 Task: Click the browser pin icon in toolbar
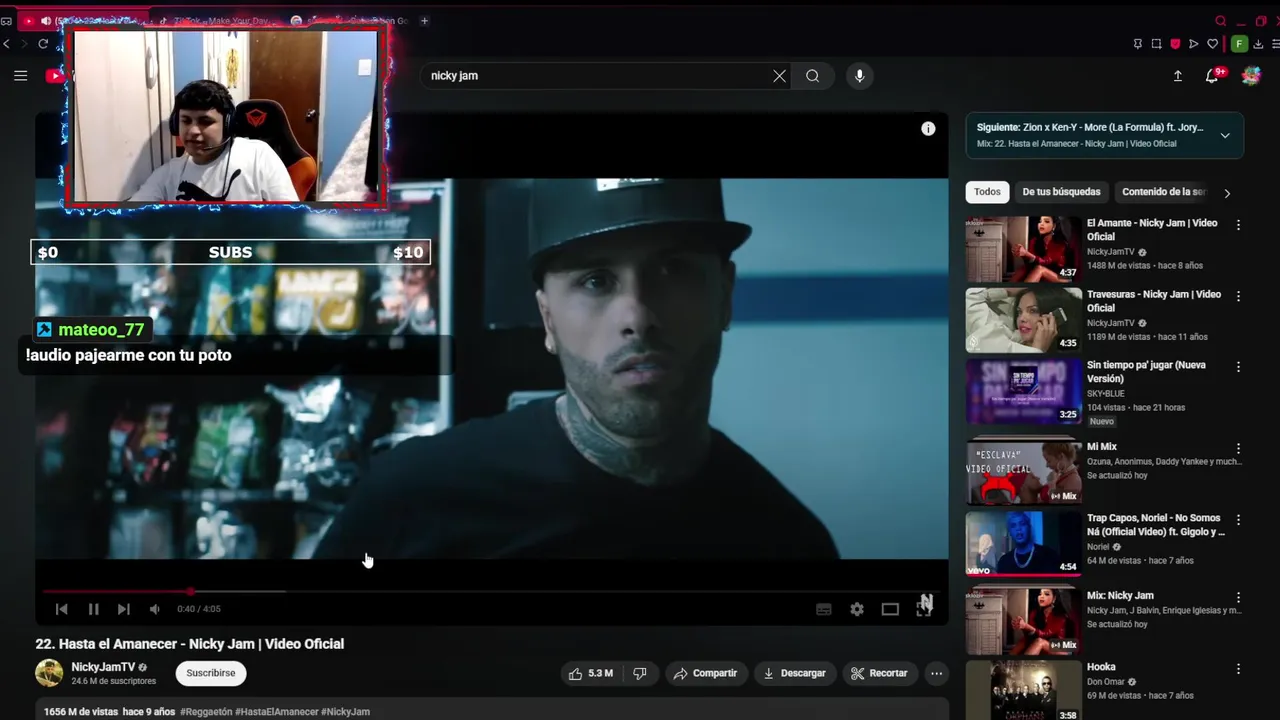(x=1138, y=44)
